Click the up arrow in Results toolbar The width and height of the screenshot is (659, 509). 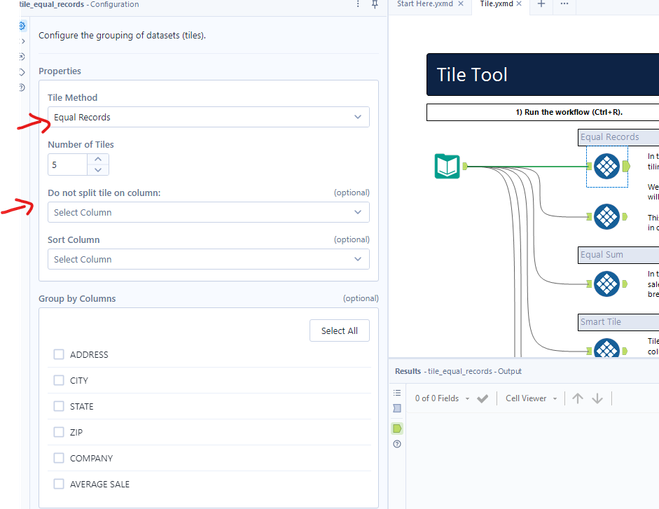578,398
